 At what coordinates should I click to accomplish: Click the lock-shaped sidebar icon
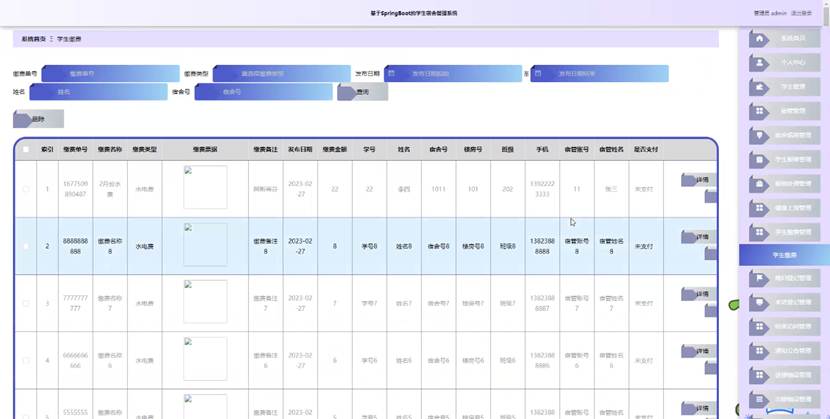[760, 184]
